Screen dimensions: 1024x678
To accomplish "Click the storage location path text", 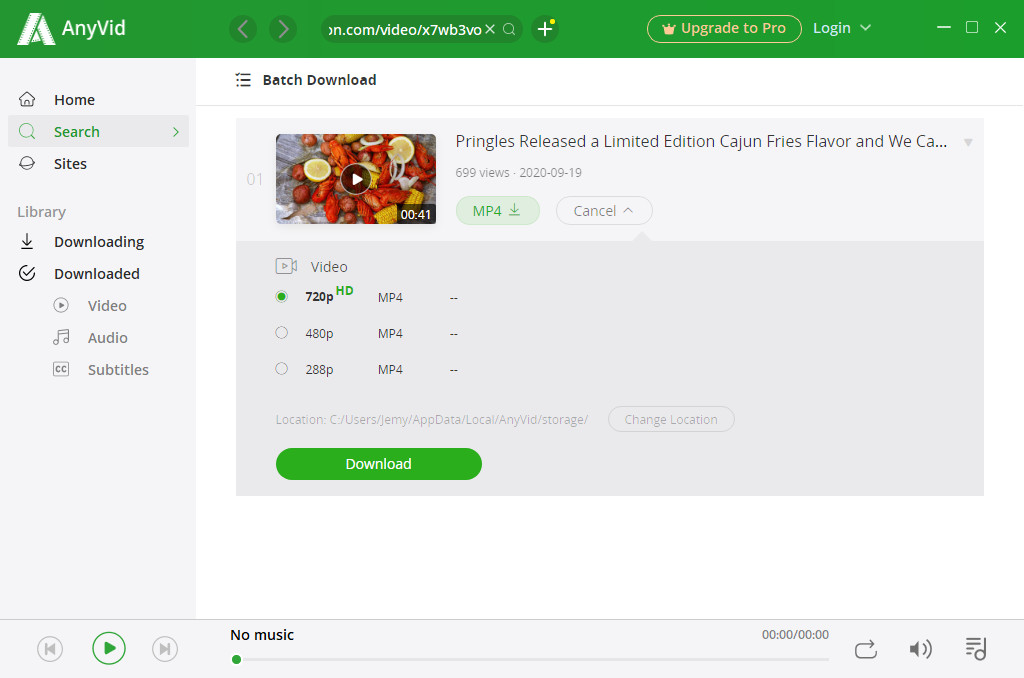I will point(432,419).
